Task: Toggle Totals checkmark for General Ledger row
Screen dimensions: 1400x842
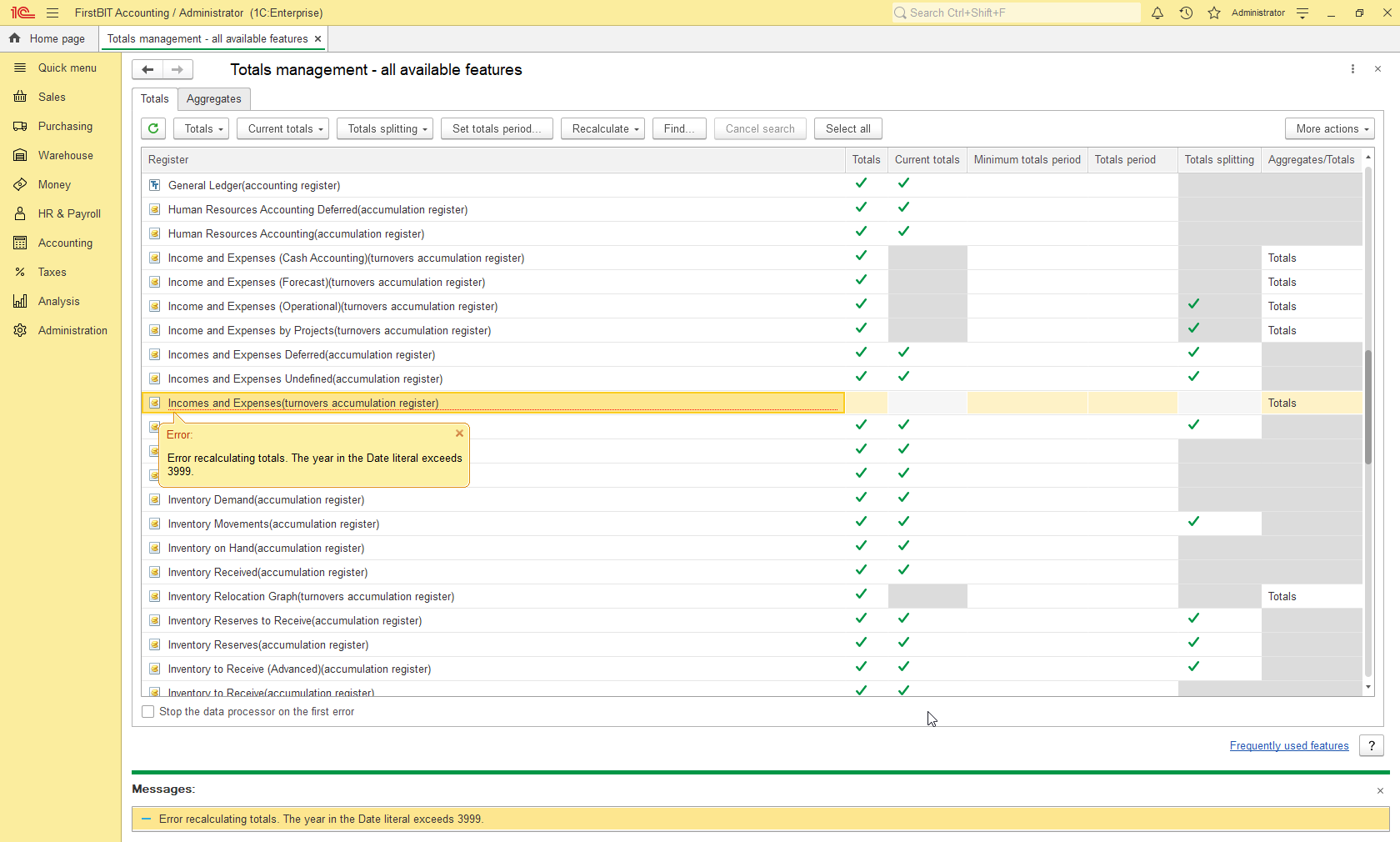Action: [861, 183]
